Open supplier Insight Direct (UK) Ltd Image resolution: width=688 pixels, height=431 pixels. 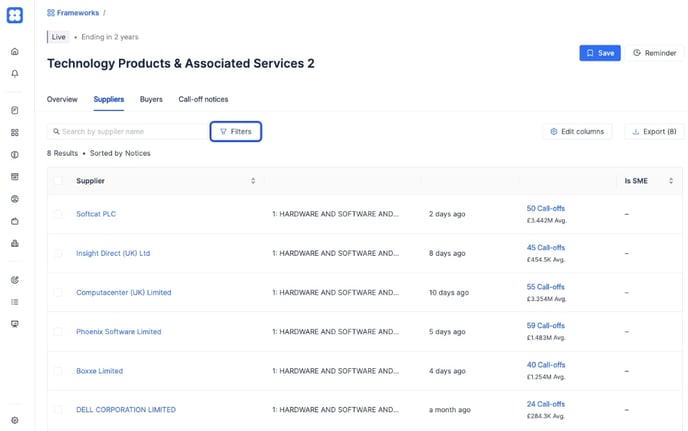113,253
